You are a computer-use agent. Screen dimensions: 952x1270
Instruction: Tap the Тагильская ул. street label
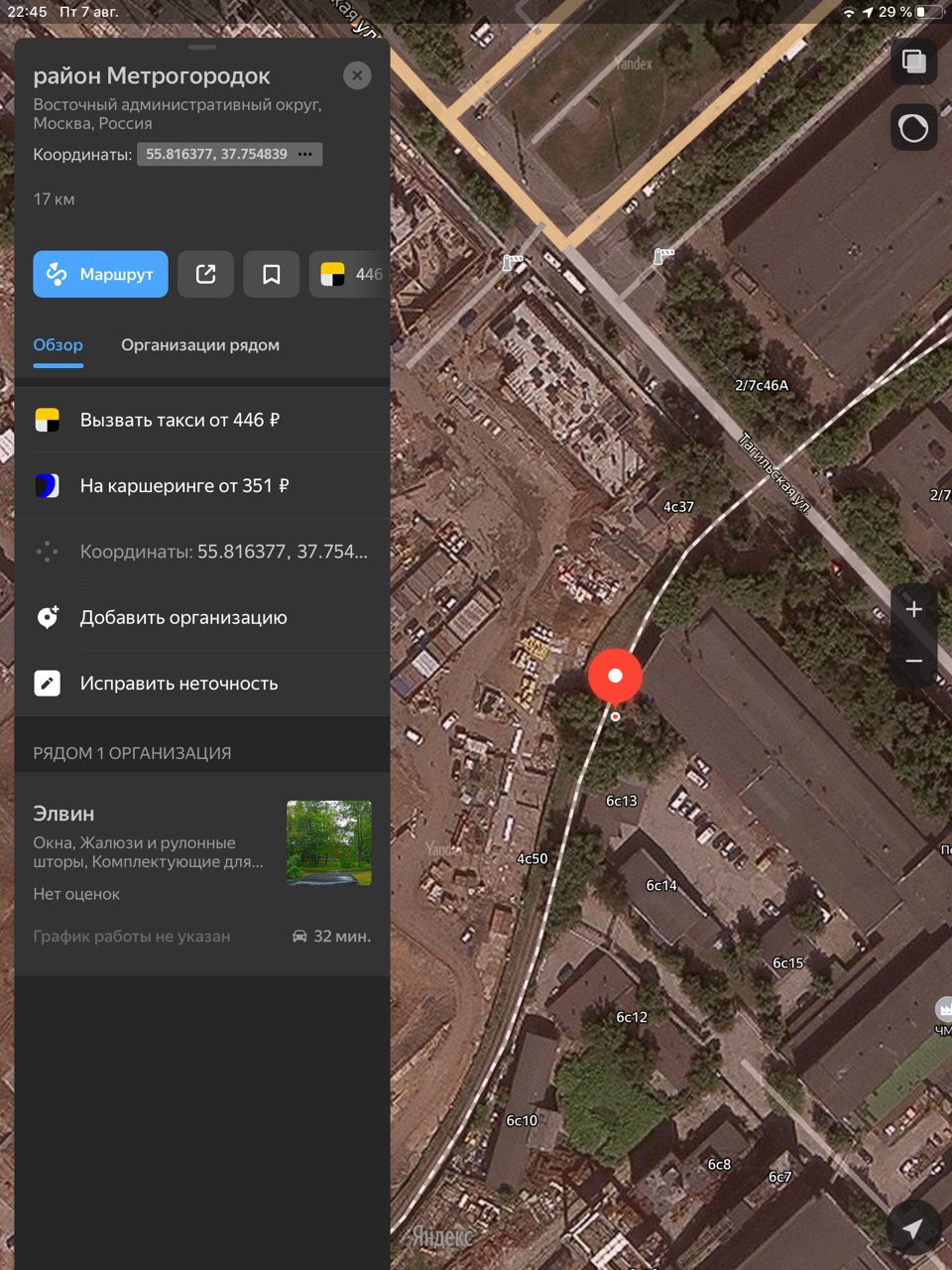tap(775, 473)
